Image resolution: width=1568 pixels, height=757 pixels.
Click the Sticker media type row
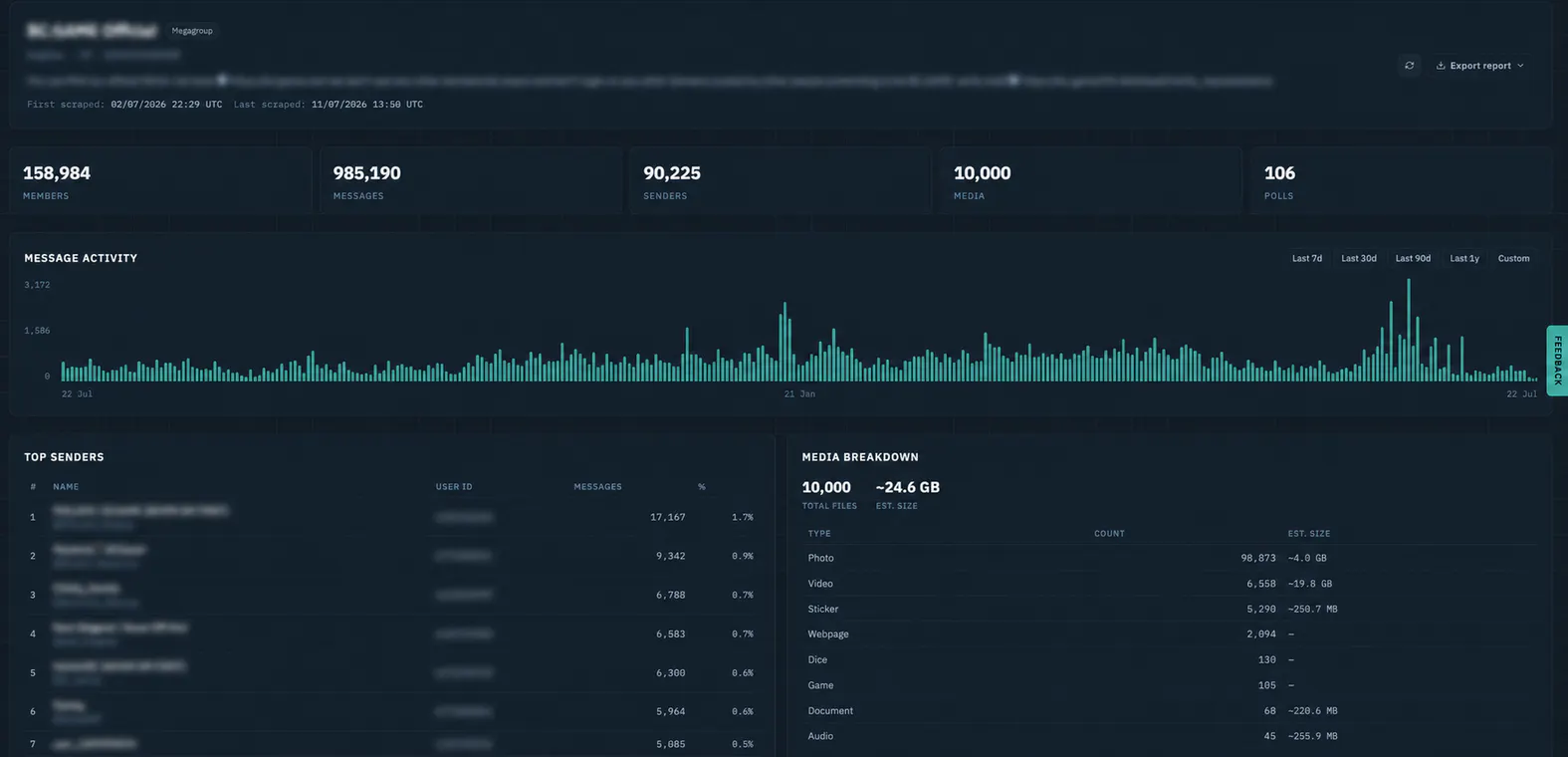[1170, 609]
